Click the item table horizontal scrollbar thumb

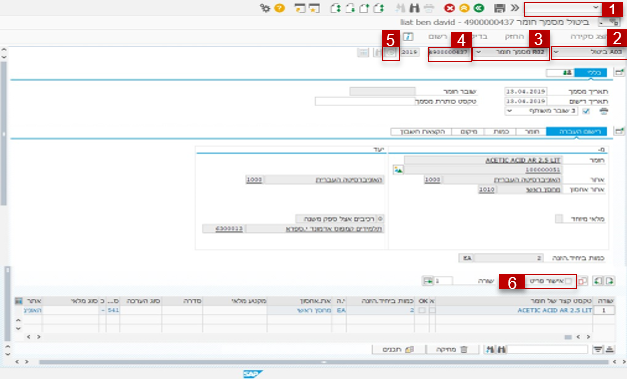(x=568, y=337)
